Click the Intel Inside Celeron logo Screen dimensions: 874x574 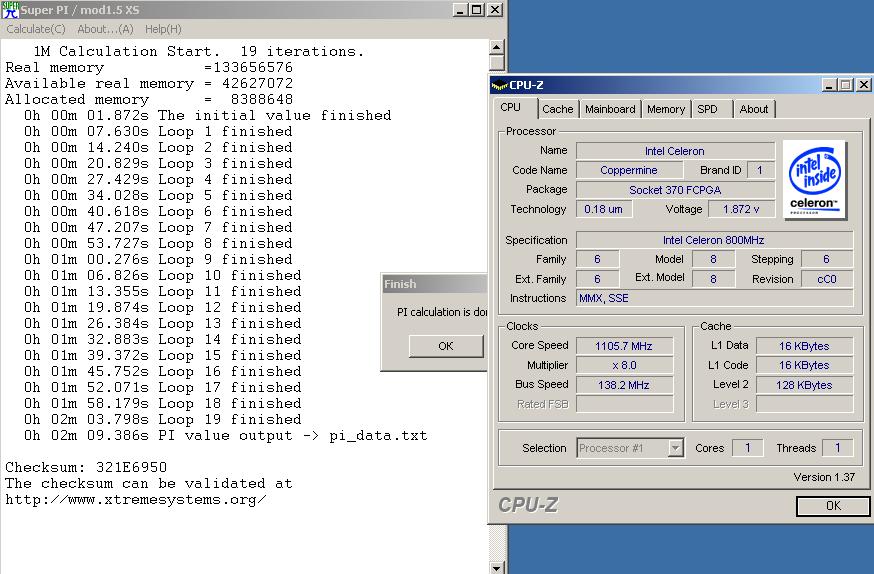[814, 179]
